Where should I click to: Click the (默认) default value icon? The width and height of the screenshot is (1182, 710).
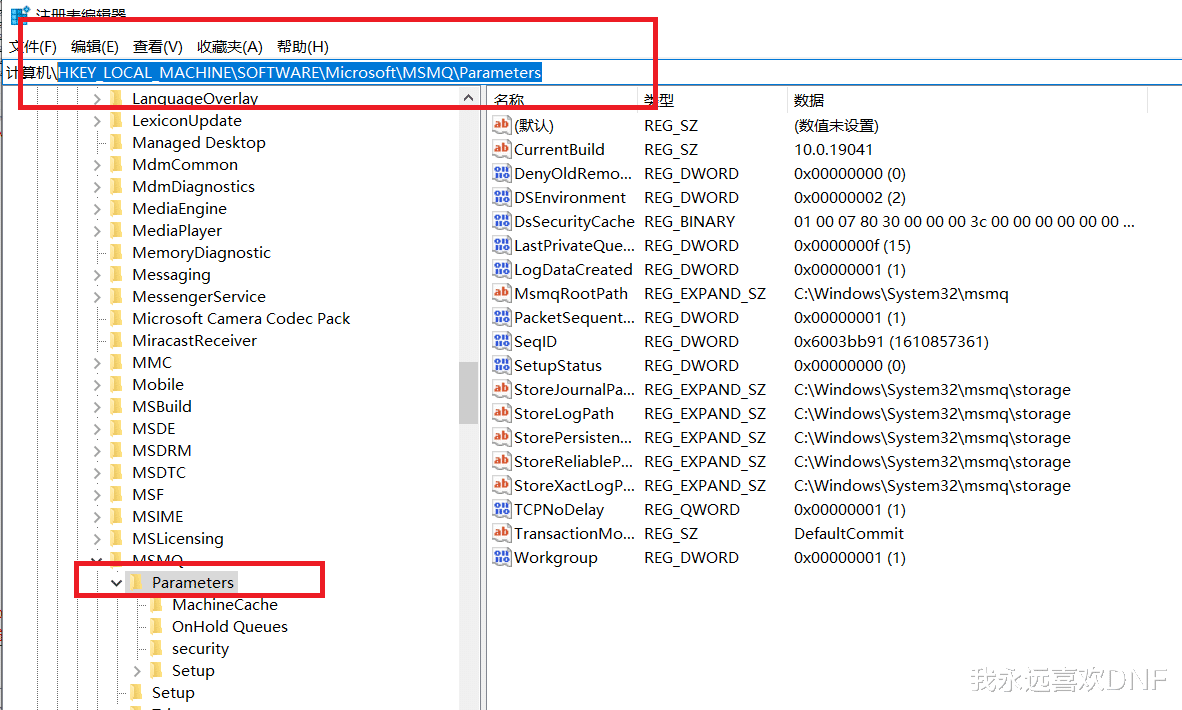[x=501, y=125]
